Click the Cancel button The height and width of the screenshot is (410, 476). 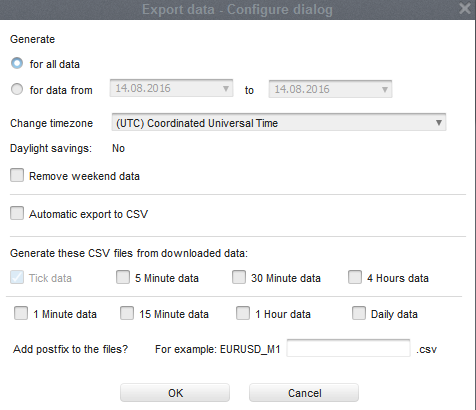coord(304,393)
